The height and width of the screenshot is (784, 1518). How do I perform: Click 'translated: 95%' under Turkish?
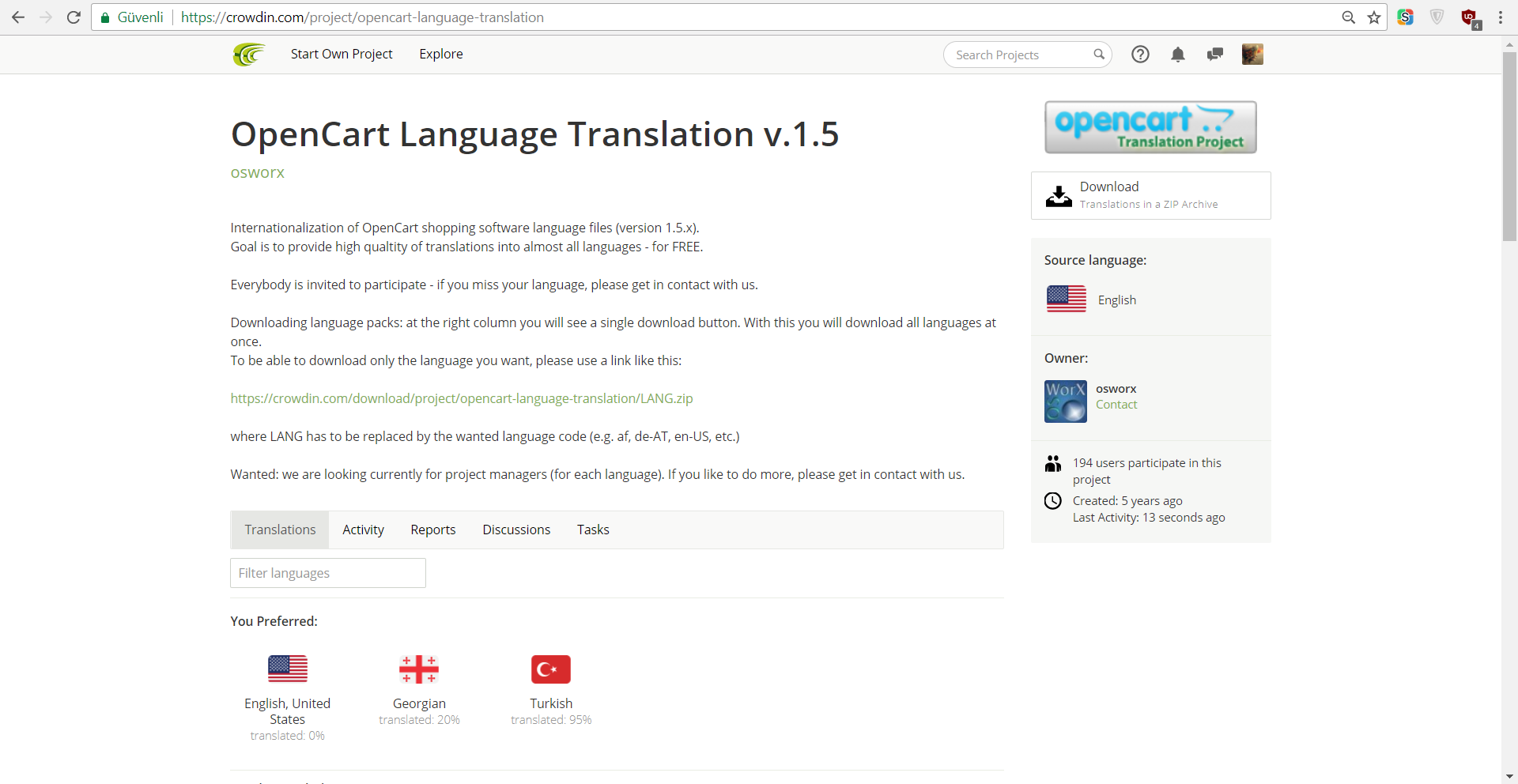(x=551, y=720)
